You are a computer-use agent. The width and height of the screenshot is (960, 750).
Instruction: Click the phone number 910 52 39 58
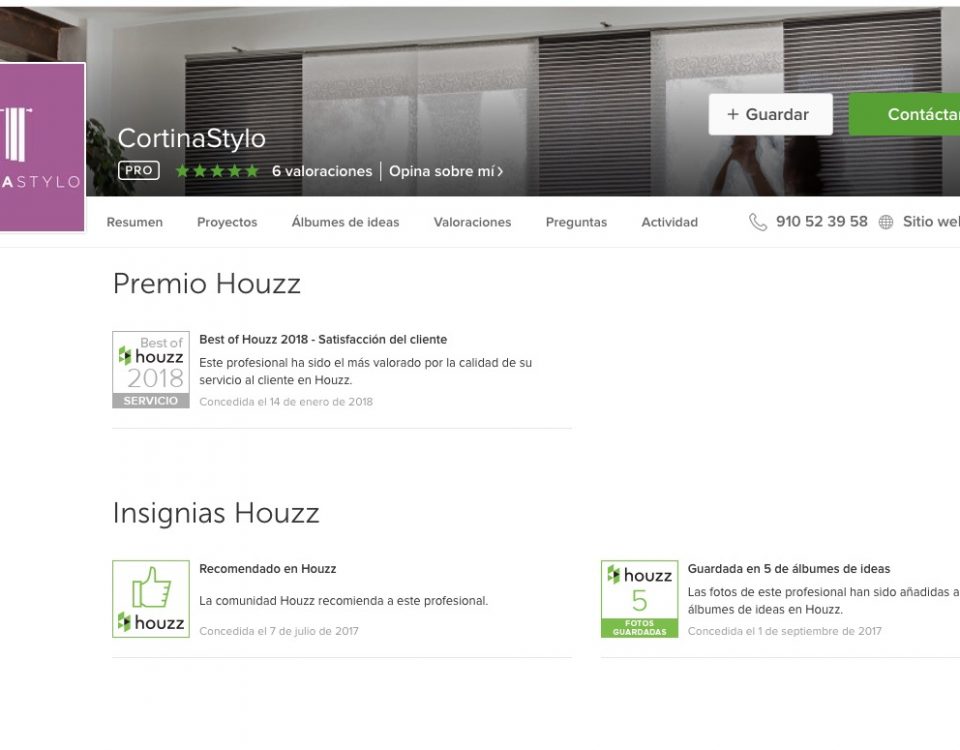point(822,222)
